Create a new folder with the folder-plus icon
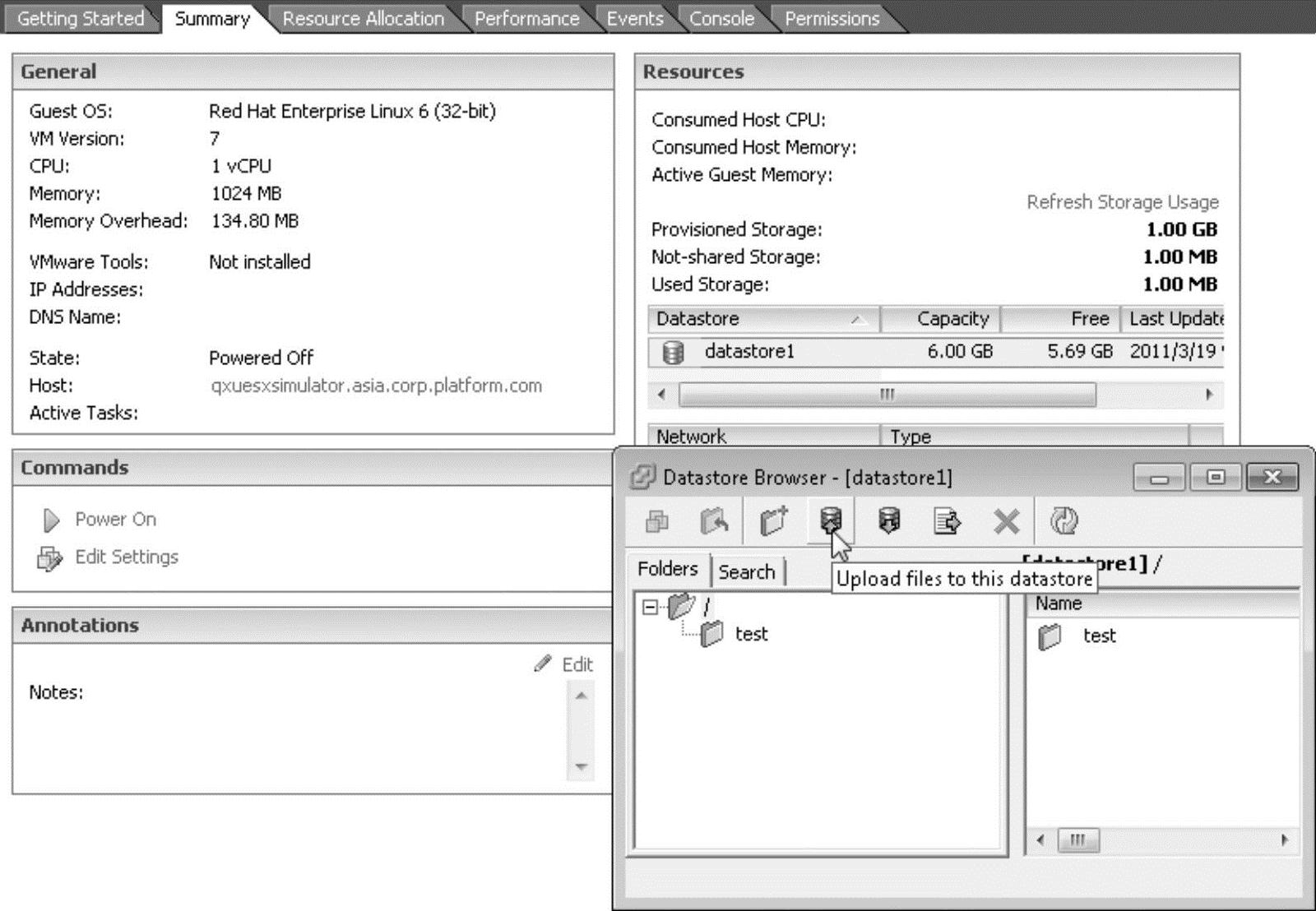Screen dimensions: 1316x911 pyautogui.click(x=773, y=520)
